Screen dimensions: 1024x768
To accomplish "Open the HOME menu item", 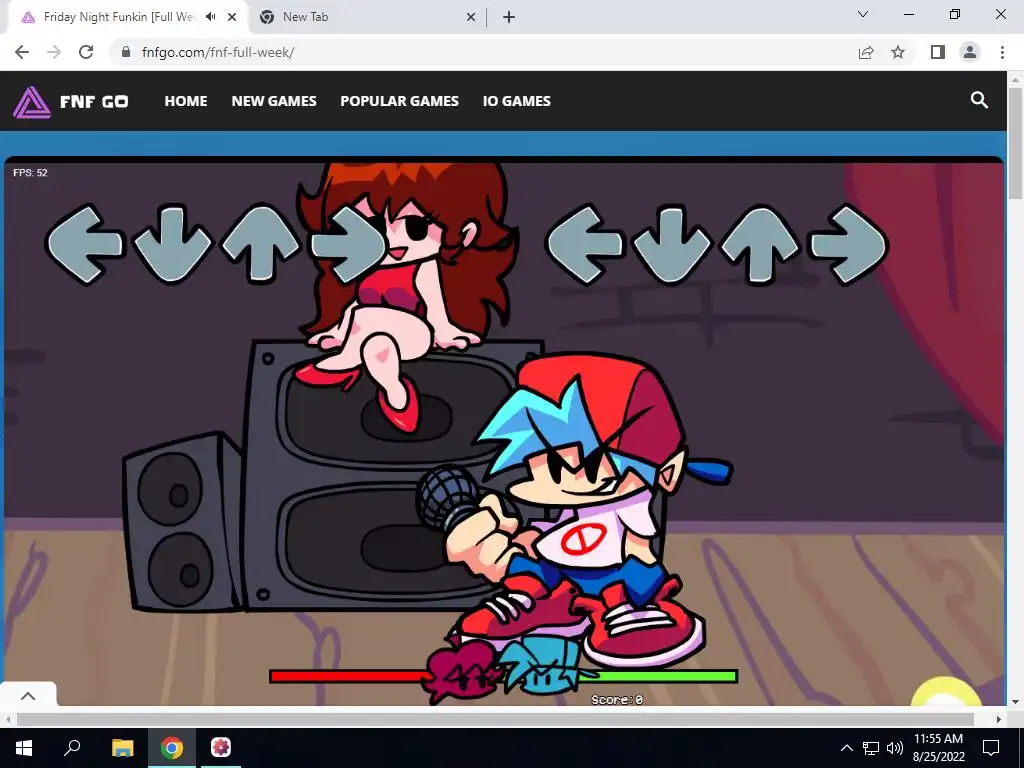I will point(186,101).
